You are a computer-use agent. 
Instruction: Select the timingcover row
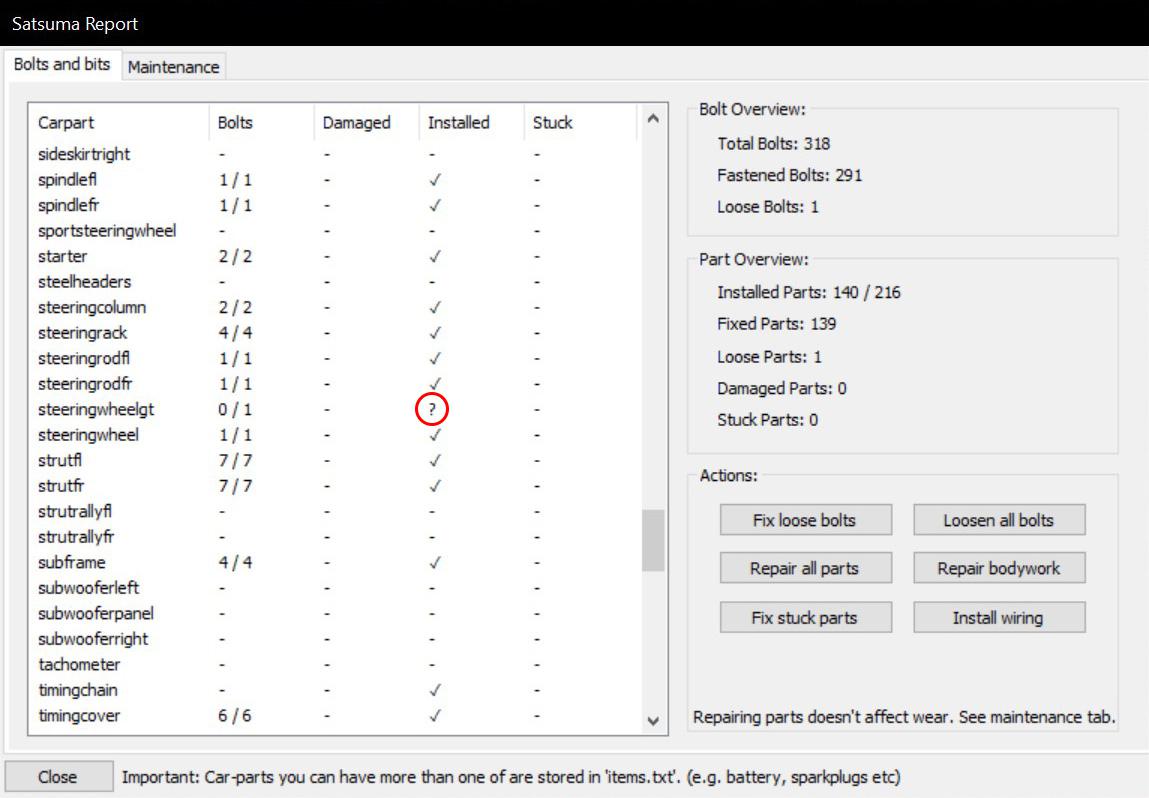[x=334, y=715]
